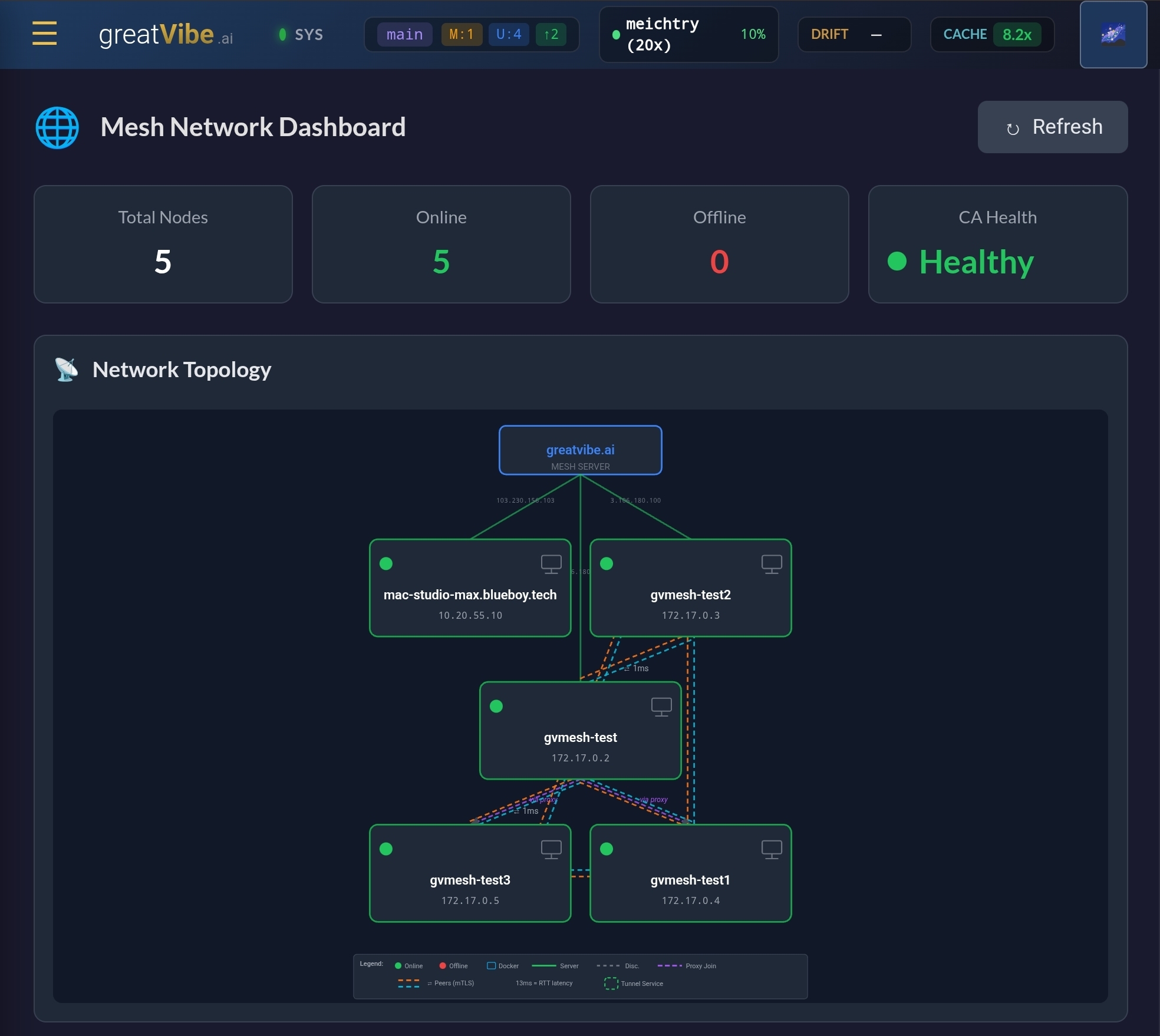Image resolution: width=1160 pixels, height=1036 pixels.
Task: Click the satellite icon next to Network Topology
Action: coord(65,369)
